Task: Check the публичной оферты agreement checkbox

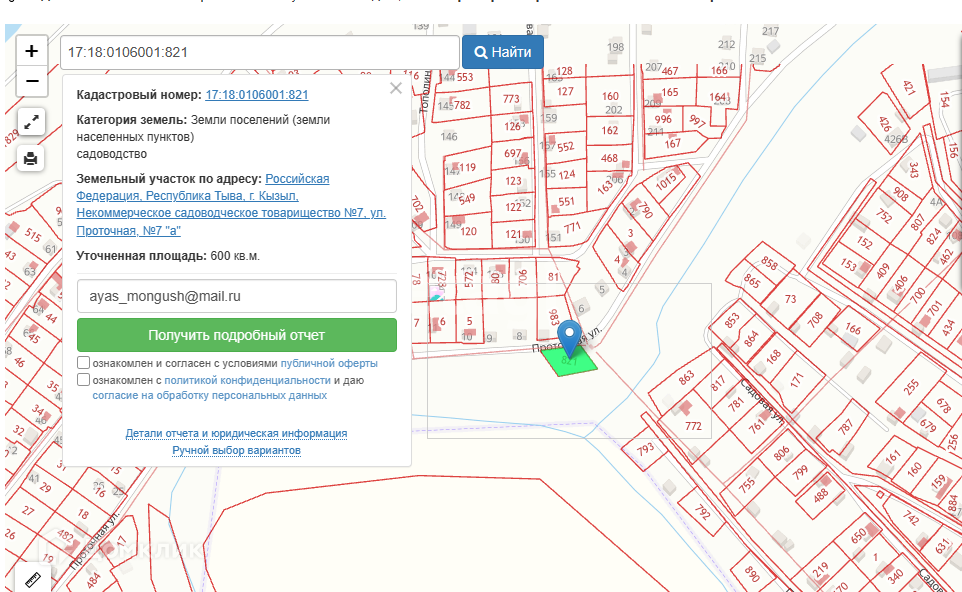Action: click(84, 363)
